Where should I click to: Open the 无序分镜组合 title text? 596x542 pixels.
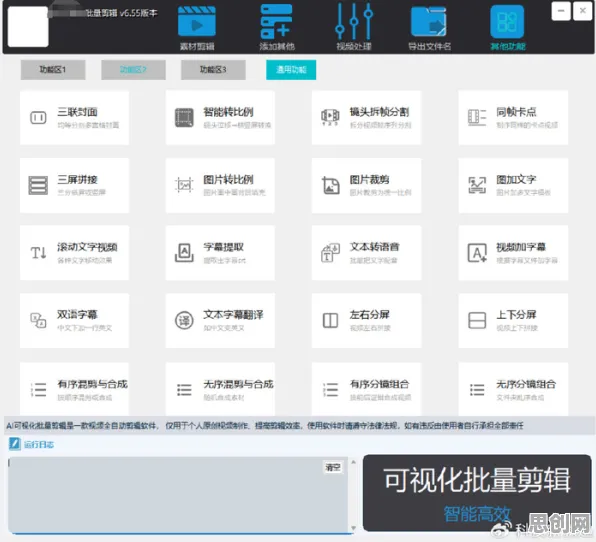click(x=526, y=384)
